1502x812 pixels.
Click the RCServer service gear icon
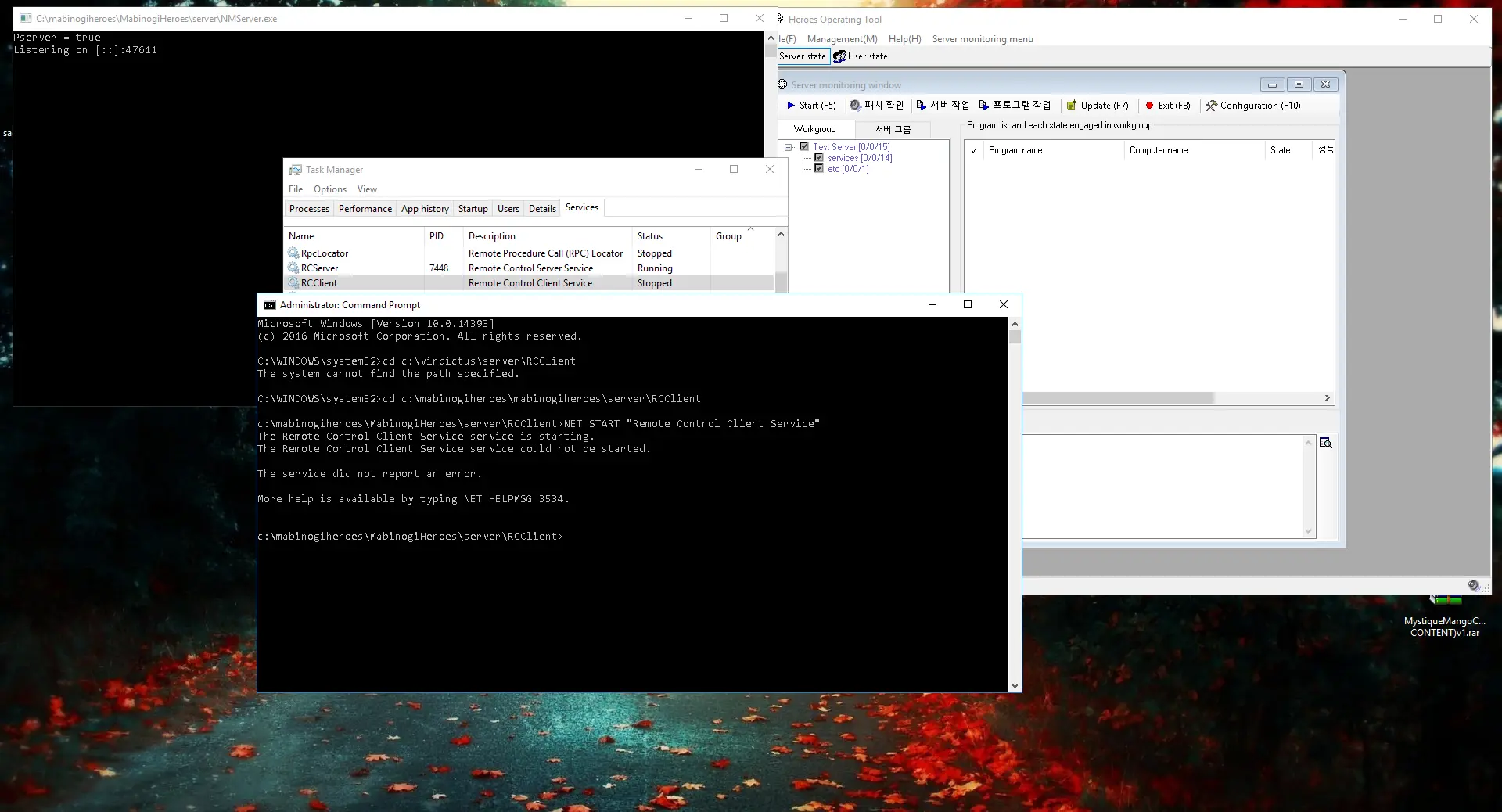pos(293,268)
